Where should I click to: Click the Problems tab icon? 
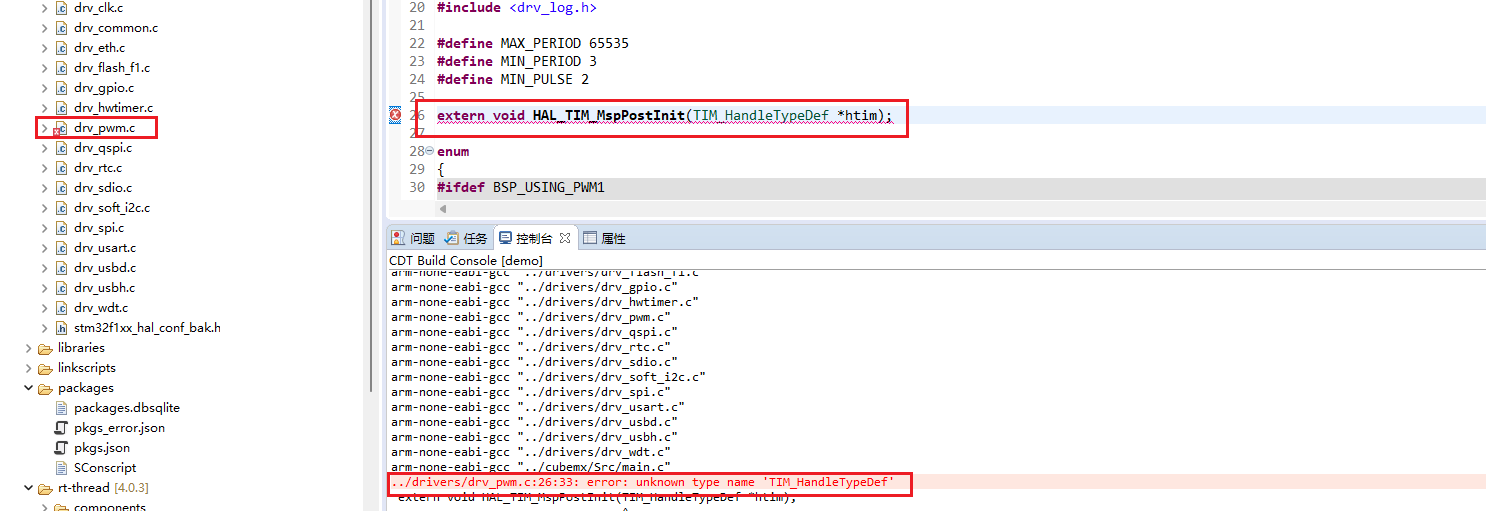click(398, 238)
